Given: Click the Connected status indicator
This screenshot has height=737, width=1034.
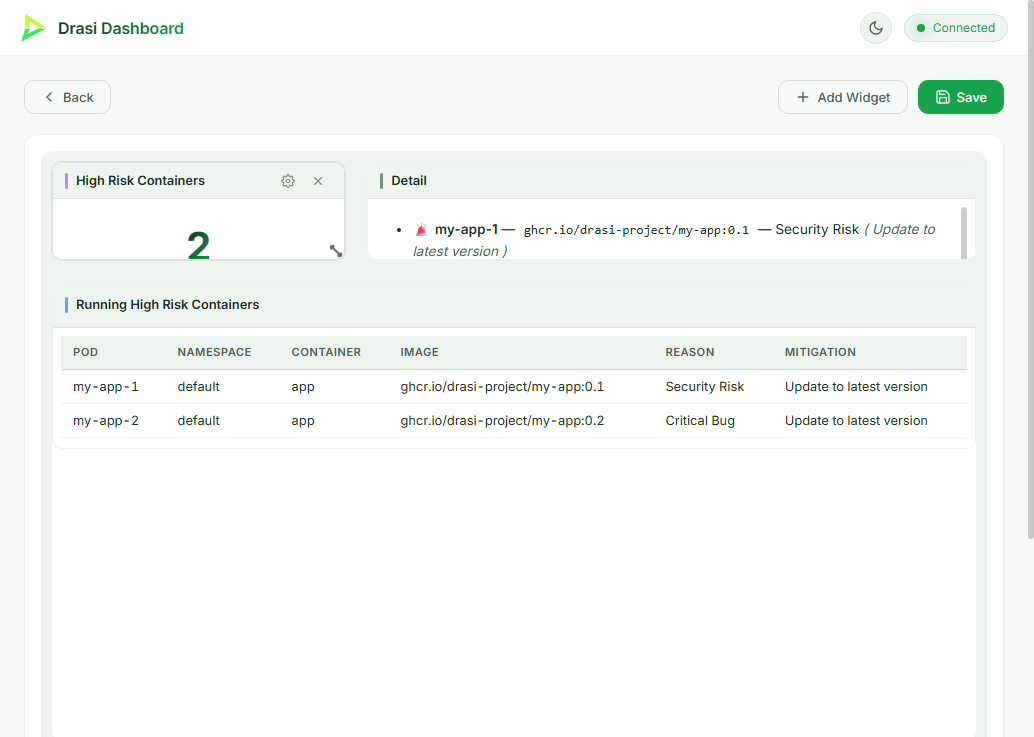Looking at the screenshot, I should pyautogui.click(x=956, y=28).
